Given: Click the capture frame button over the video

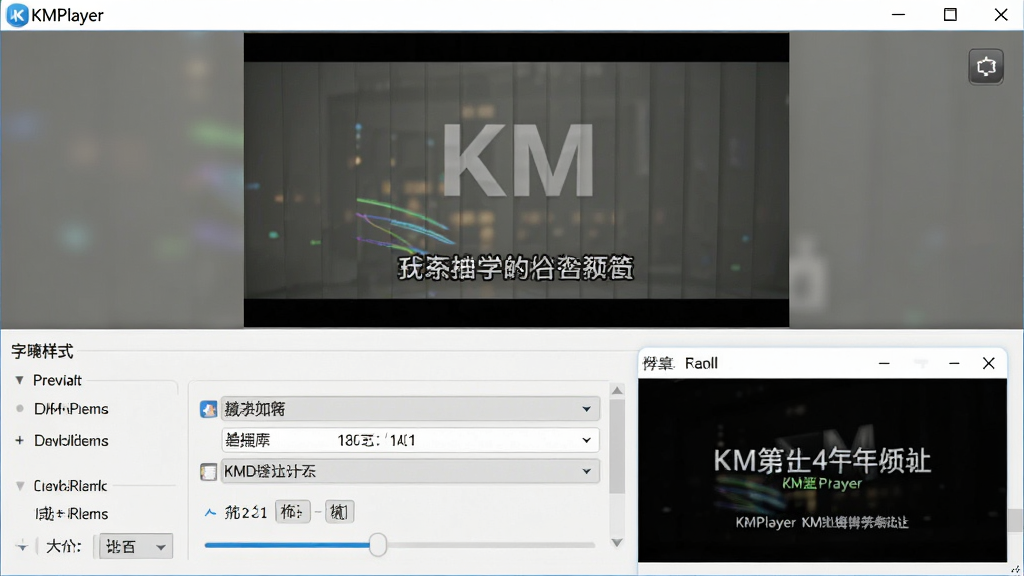Looking at the screenshot, I should 985,66.
